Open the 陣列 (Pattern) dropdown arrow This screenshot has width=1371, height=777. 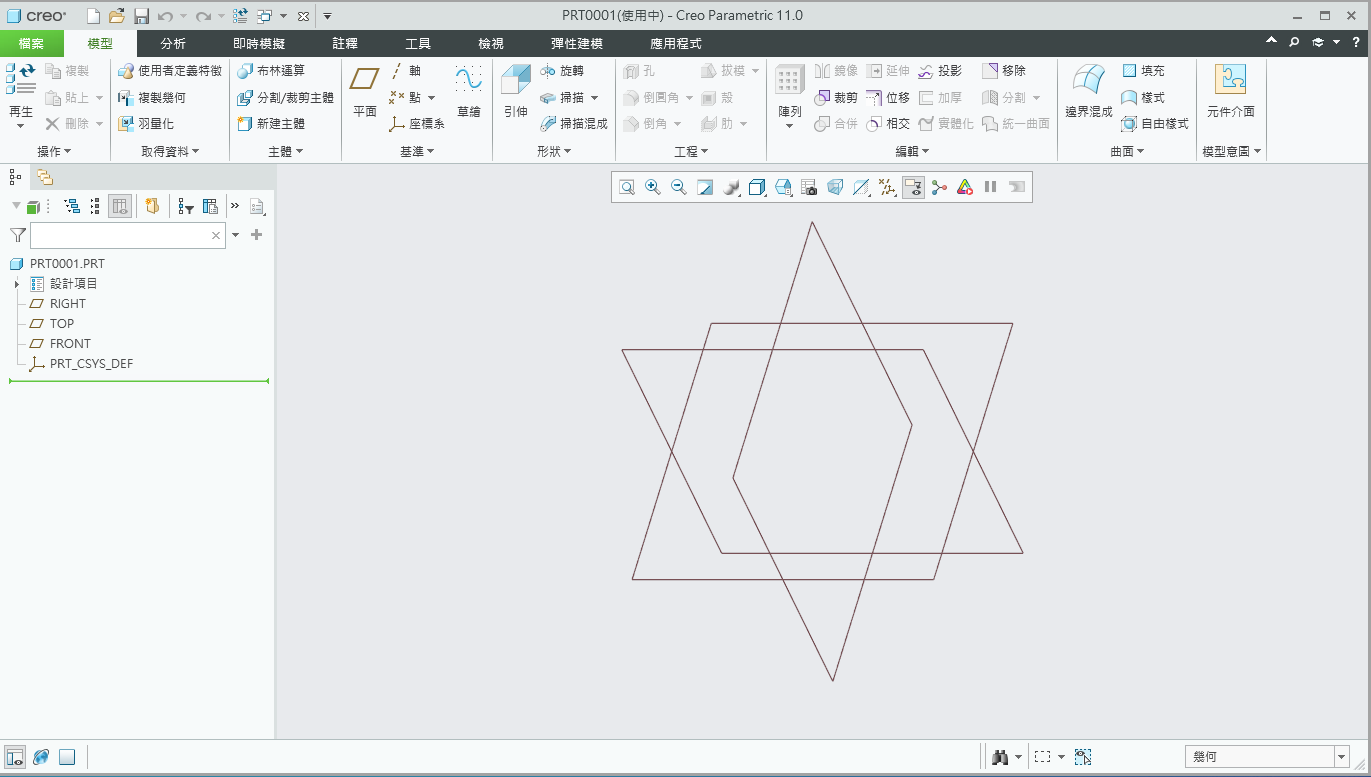pyautogui.click(x=789, y=126)
